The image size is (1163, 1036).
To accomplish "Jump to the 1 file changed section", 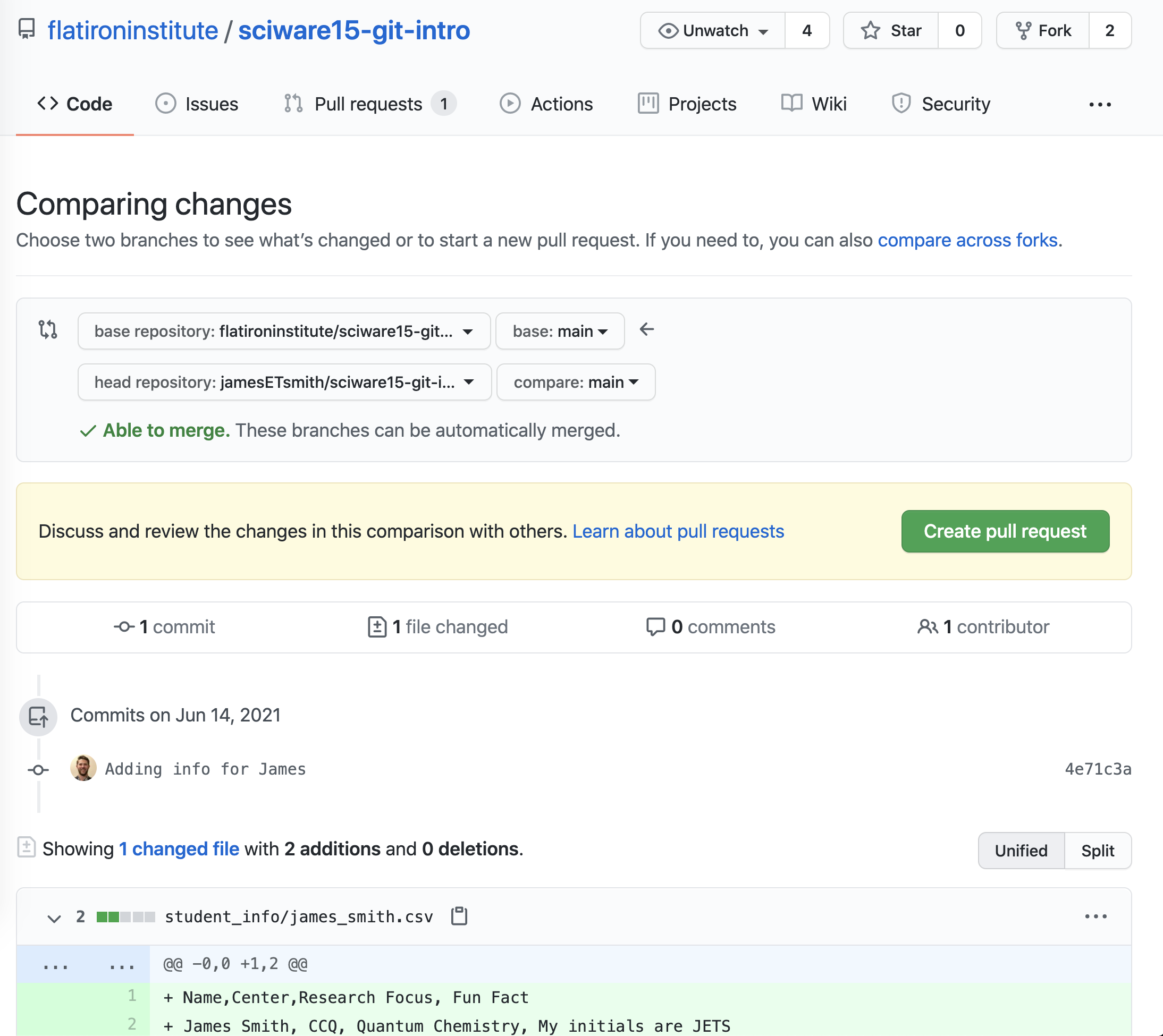I will pyautogui.click(x=437, y=627).
